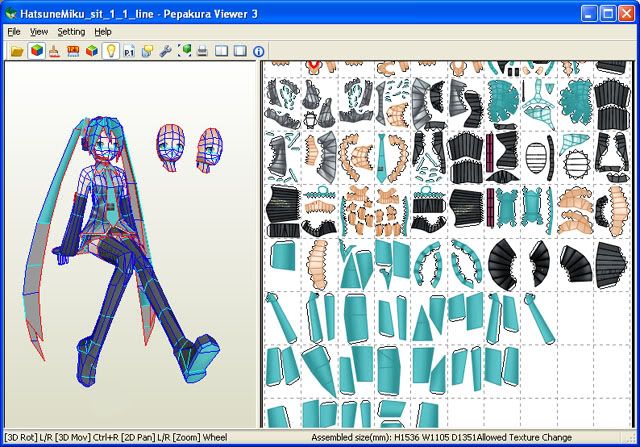Toggle the light bulb lighting button
Image resolution: width=640 pixels, height=447 pixels.
coord(111,51)
